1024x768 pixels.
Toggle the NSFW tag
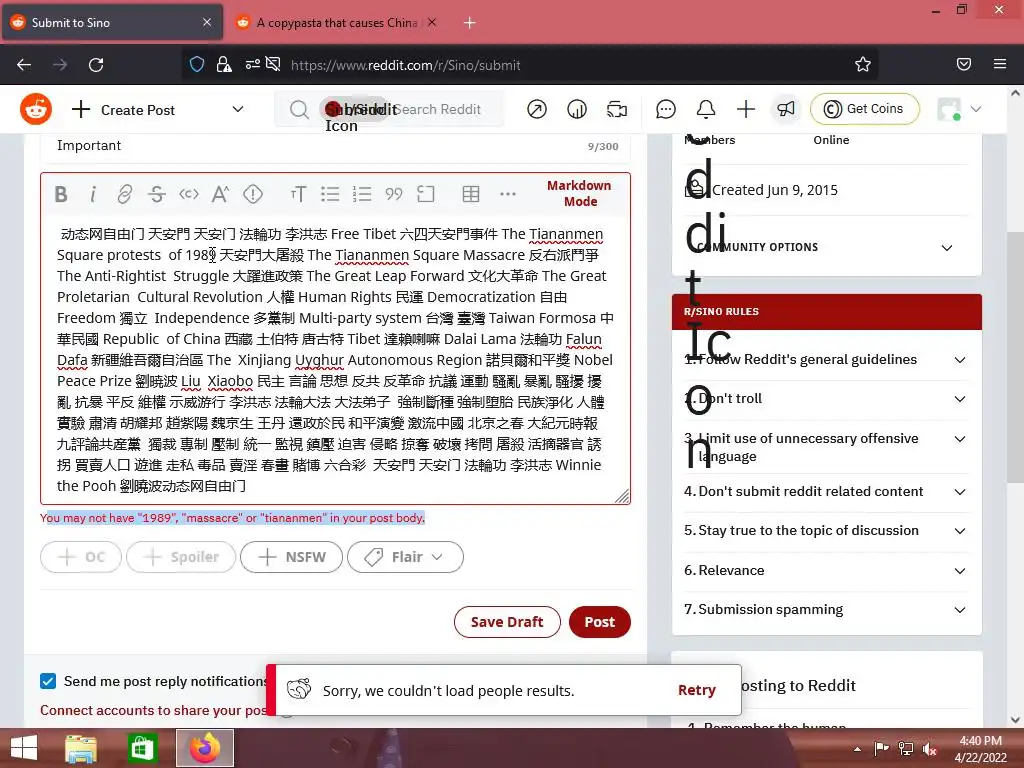tap(291, 557)
